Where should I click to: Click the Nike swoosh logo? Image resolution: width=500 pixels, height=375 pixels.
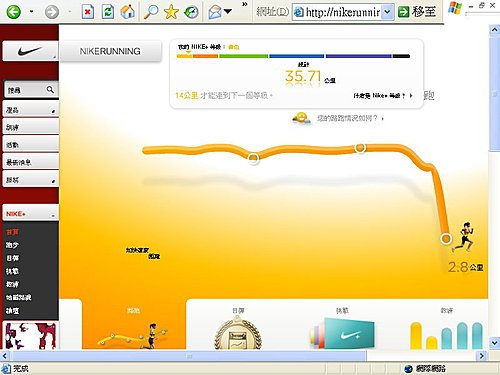[x=30, y=51]
